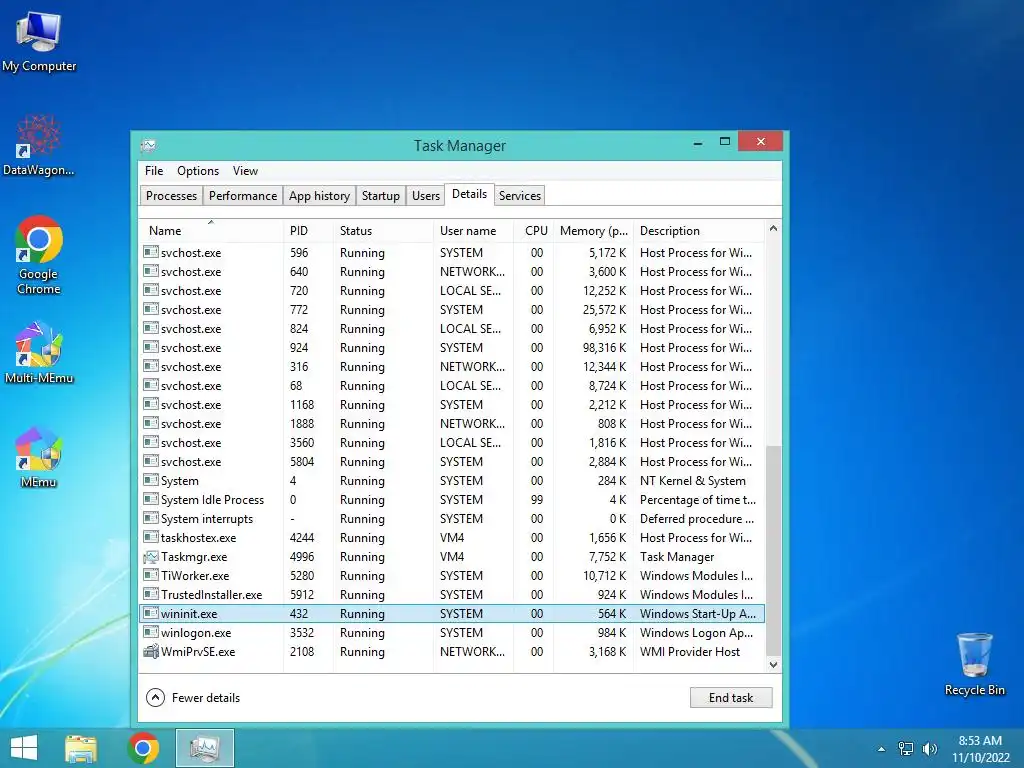The width and height of the screenshot is (1024, 768).
Task: Open the My Computer desktop icon
Action: (x=39, y=42)
